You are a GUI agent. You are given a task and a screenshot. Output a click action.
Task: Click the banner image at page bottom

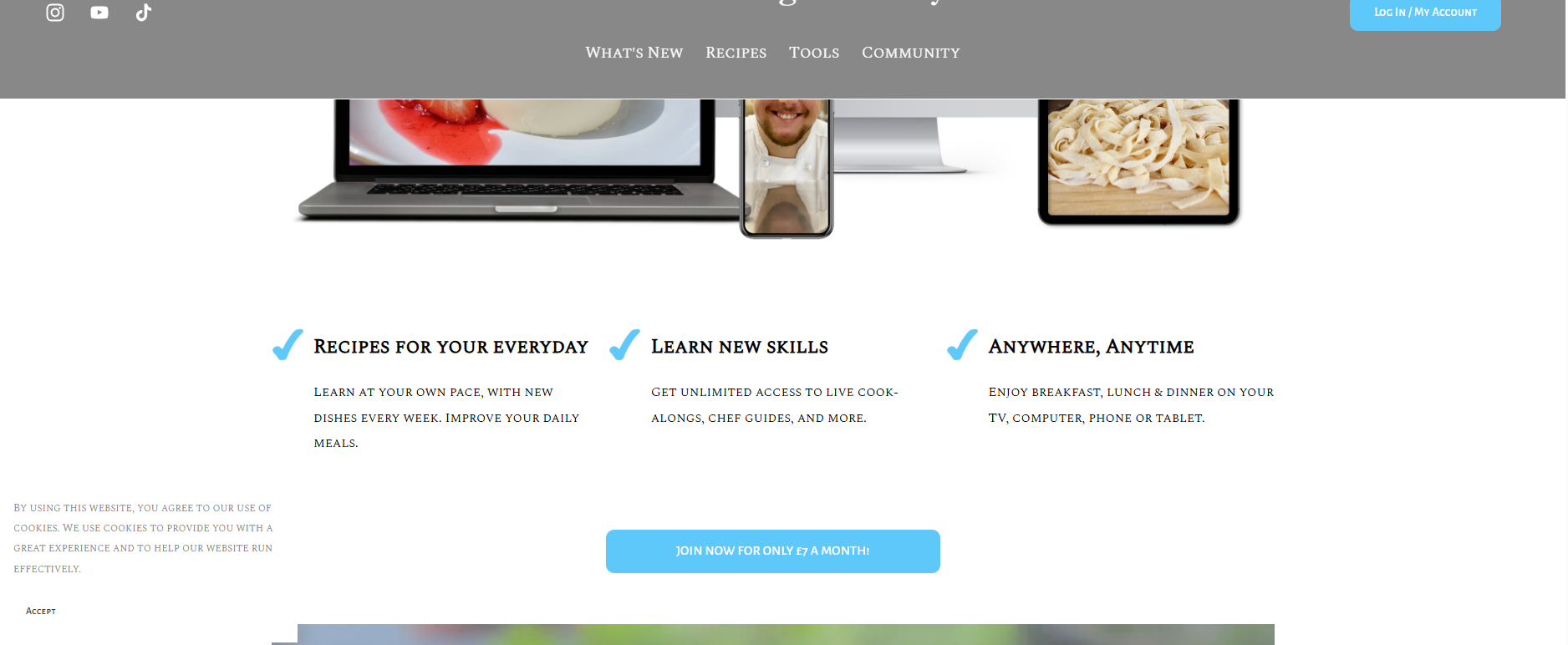pos(786,635)
